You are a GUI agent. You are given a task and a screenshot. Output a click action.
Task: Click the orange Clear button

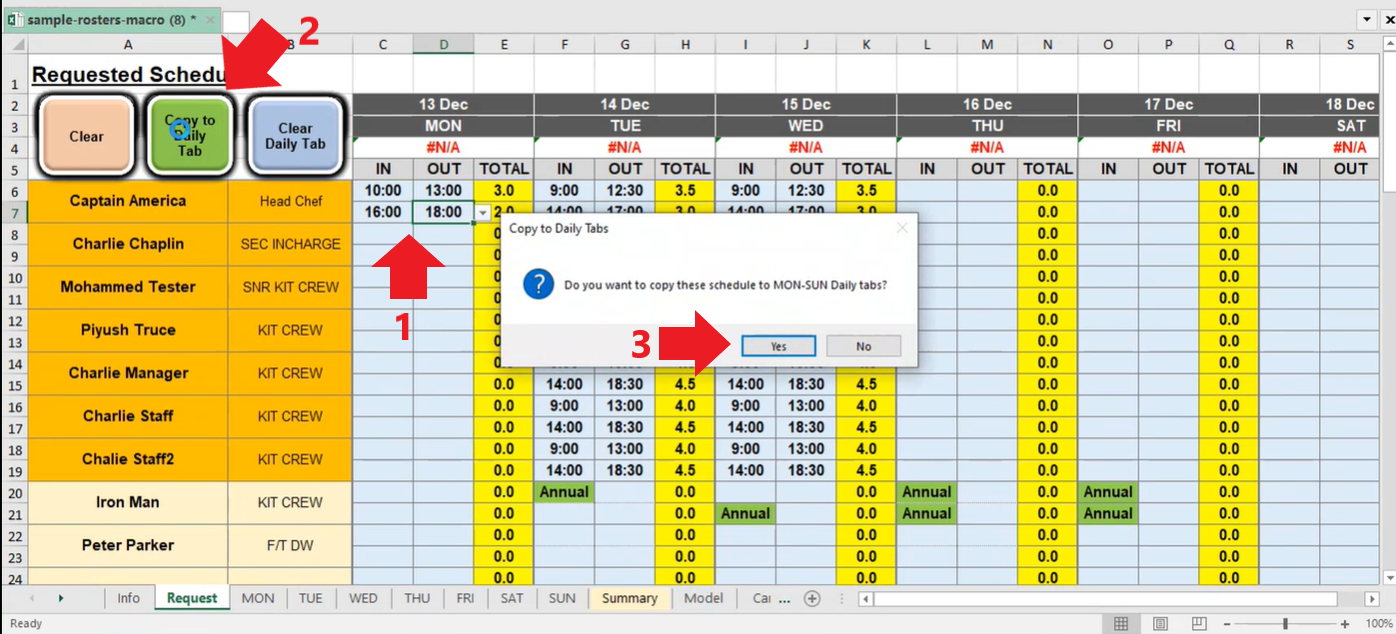86,136
